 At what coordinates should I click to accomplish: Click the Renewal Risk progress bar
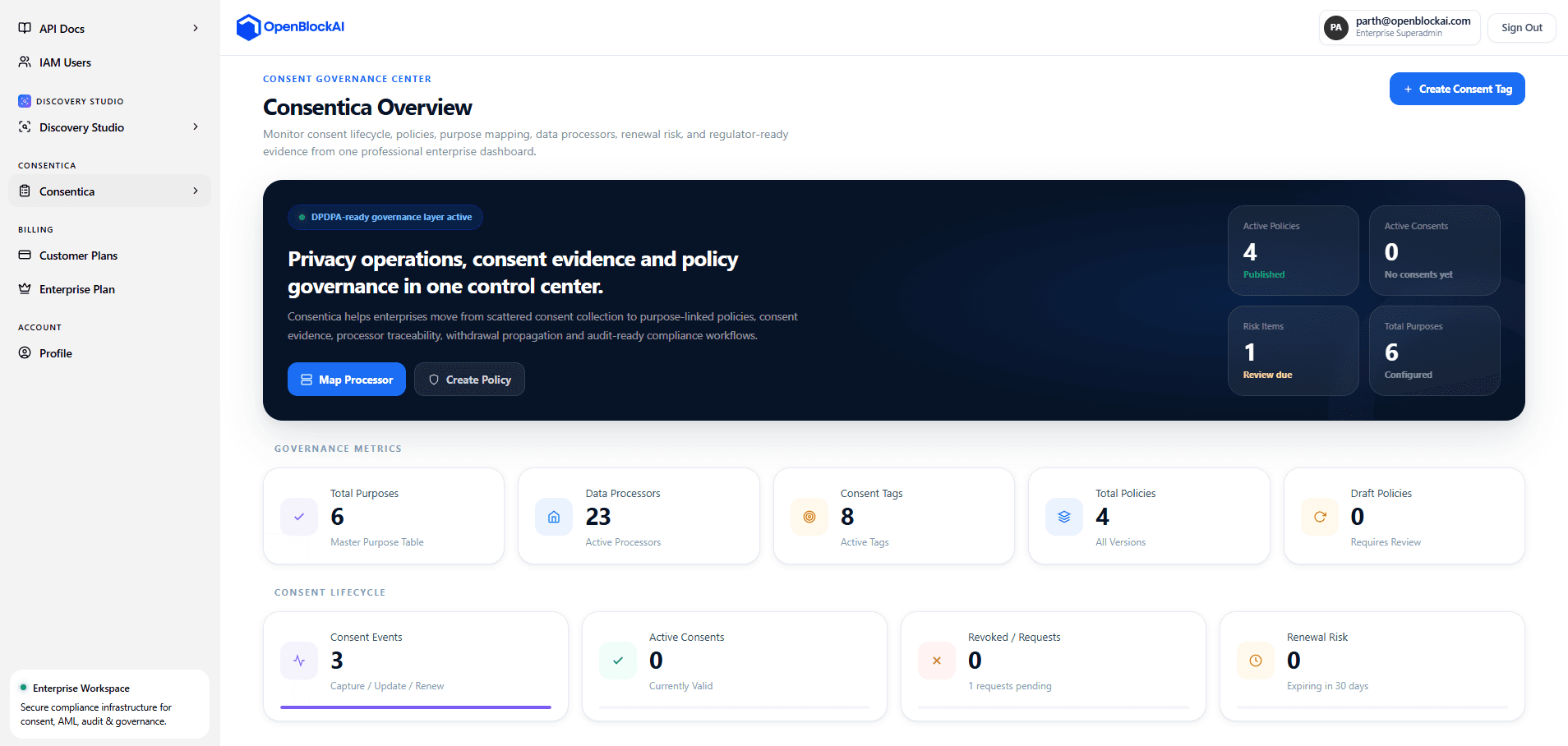pyautogui.click(x=1372, y=707)
